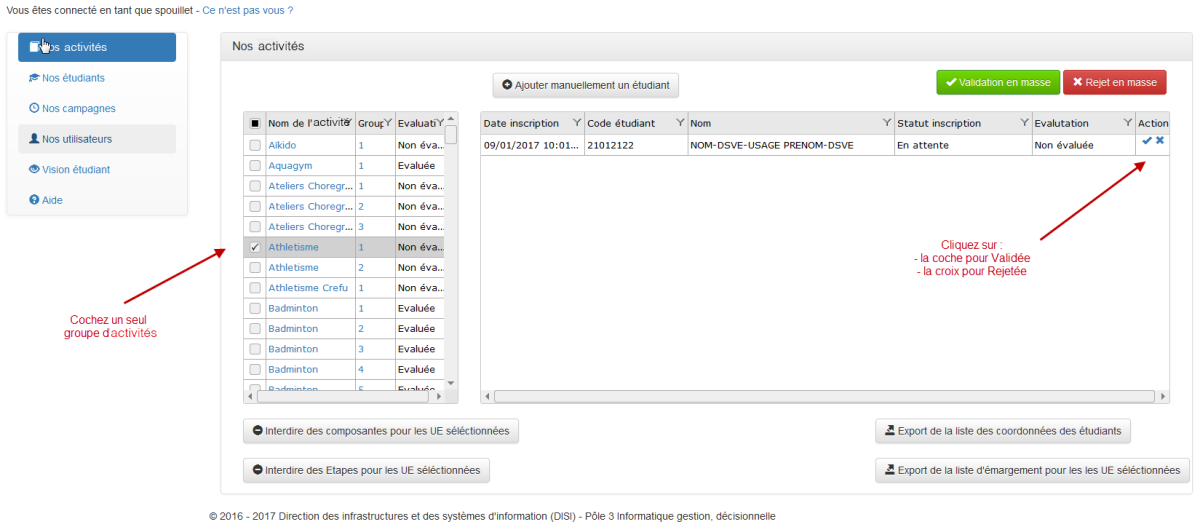
Task: Click the blue cross reject icon
Action: 1160,141
